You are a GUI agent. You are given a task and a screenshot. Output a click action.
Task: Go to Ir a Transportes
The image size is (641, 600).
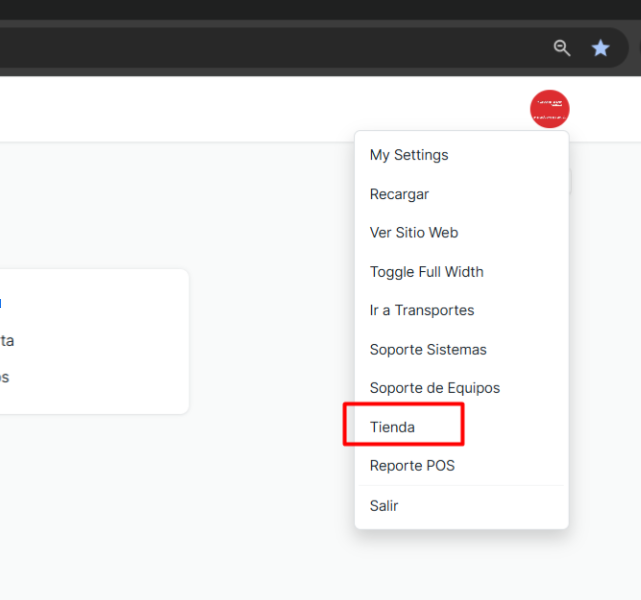pyautogui.click(x=421, y=310)
